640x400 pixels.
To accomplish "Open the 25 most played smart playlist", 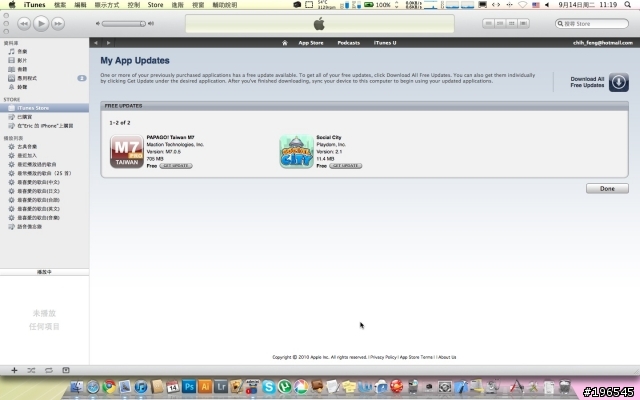I will [x=44, y=173].
